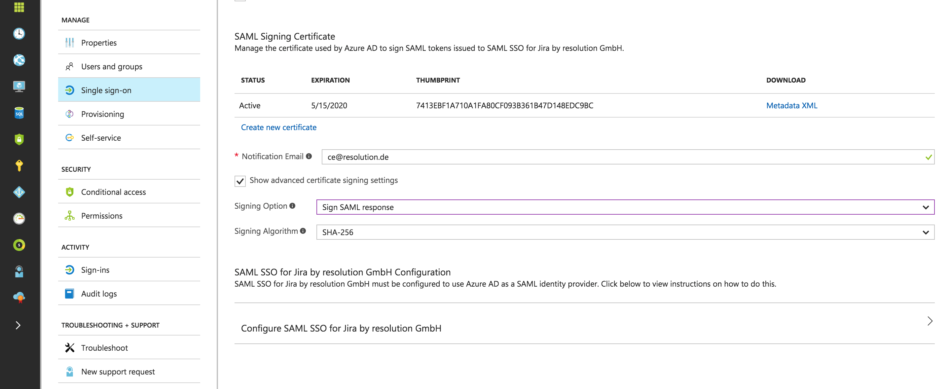Open the Conditional access label

[113, 192]
